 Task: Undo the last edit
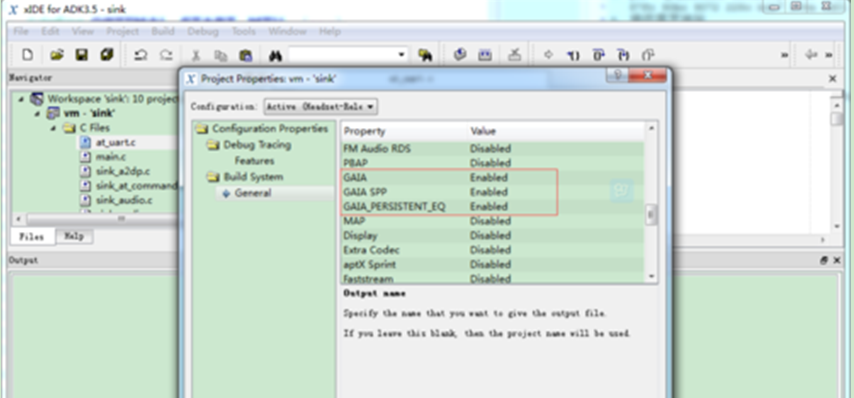pyautogui.click(x=141, y=55)
